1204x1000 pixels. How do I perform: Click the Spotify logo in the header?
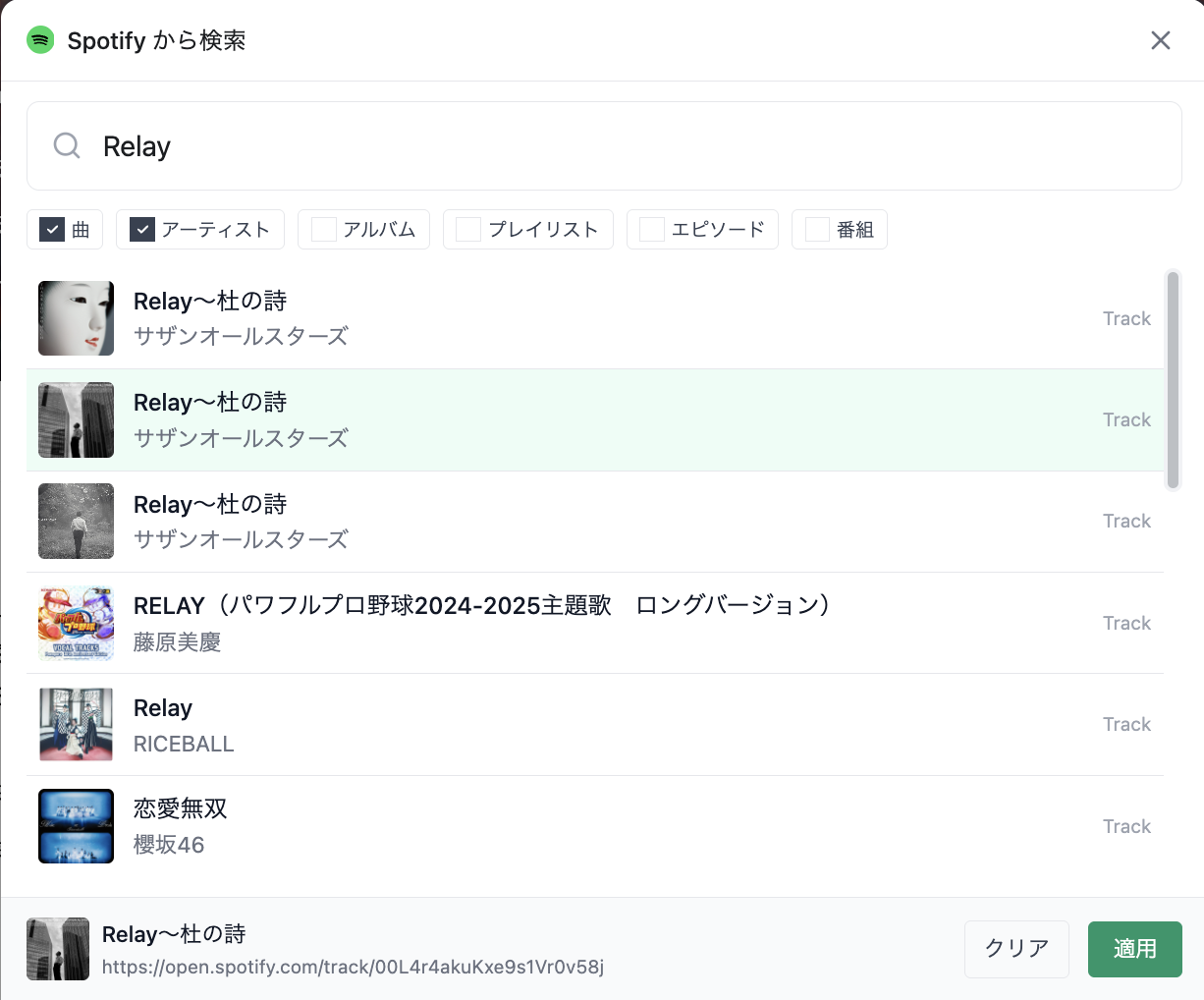coord(40,40)
